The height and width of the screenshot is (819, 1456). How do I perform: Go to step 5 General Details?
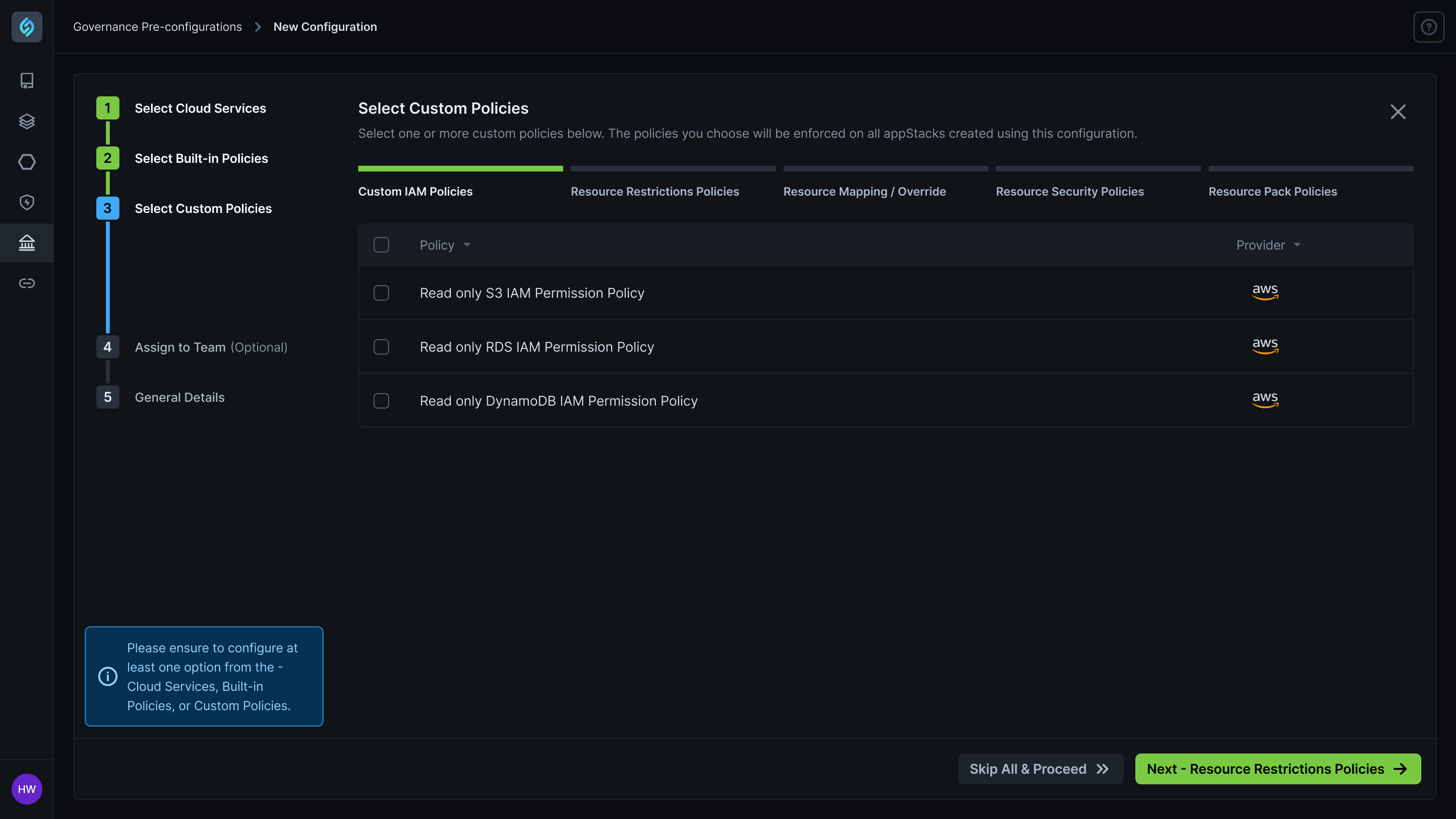tap(160, 397)
